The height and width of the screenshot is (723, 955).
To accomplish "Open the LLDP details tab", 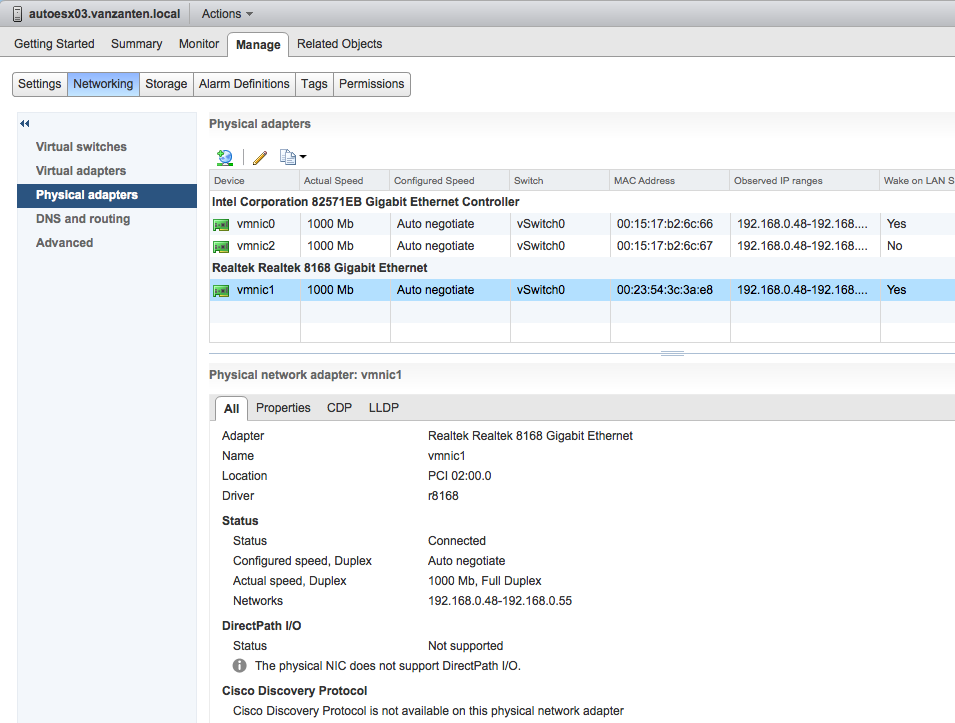I will pyautogui.click(x=384, y=407).
